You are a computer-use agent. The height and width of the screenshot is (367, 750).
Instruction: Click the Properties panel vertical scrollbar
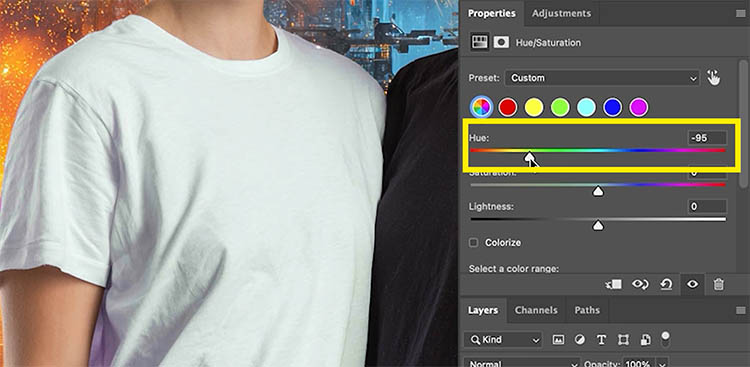743,123
